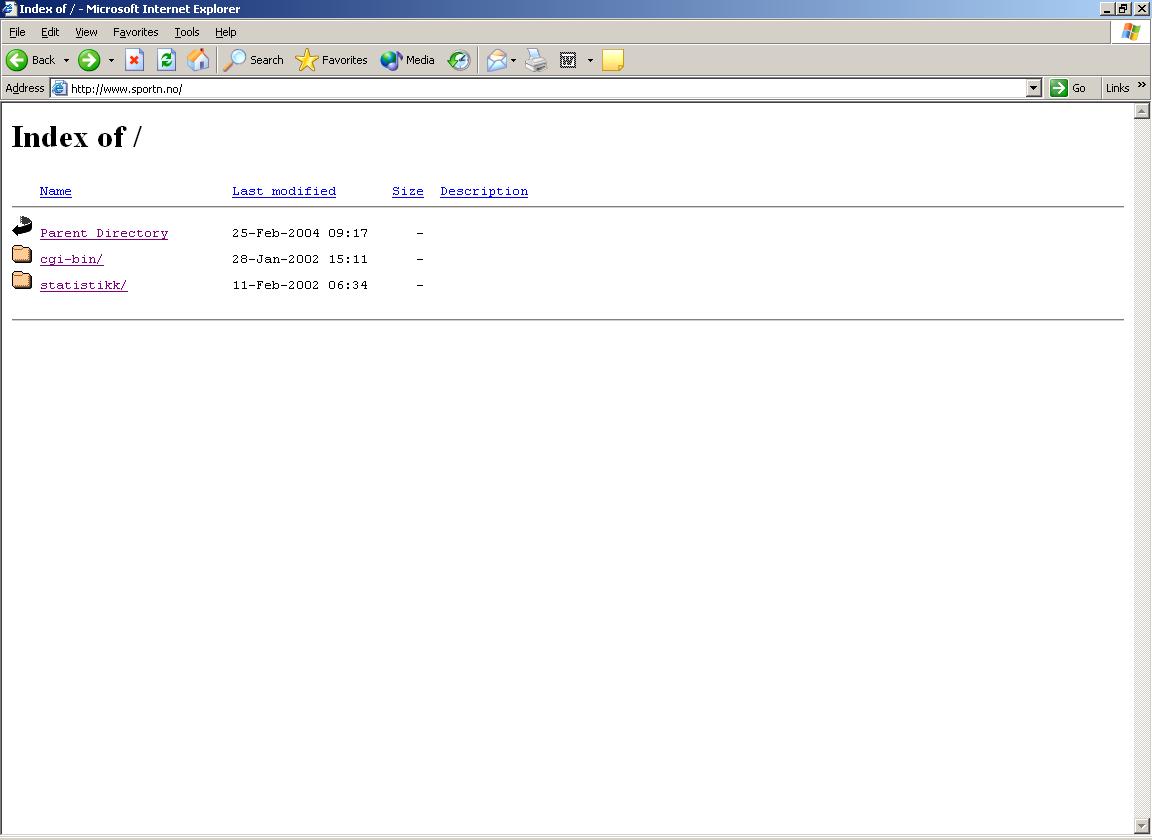Sort by Description column link
Viewport: 1152px width, 840px height.
coord(484,191)
